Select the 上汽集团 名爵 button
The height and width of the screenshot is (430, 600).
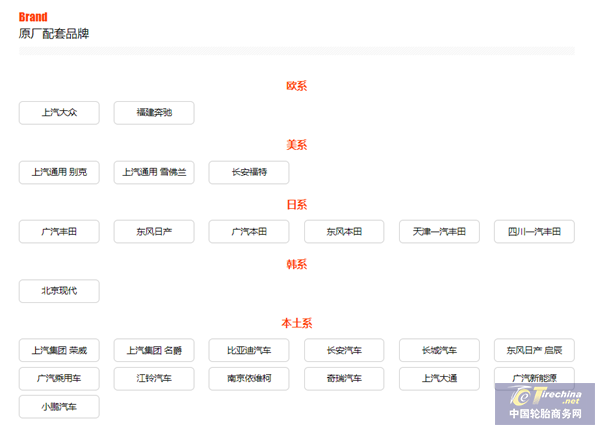(154, 350)
